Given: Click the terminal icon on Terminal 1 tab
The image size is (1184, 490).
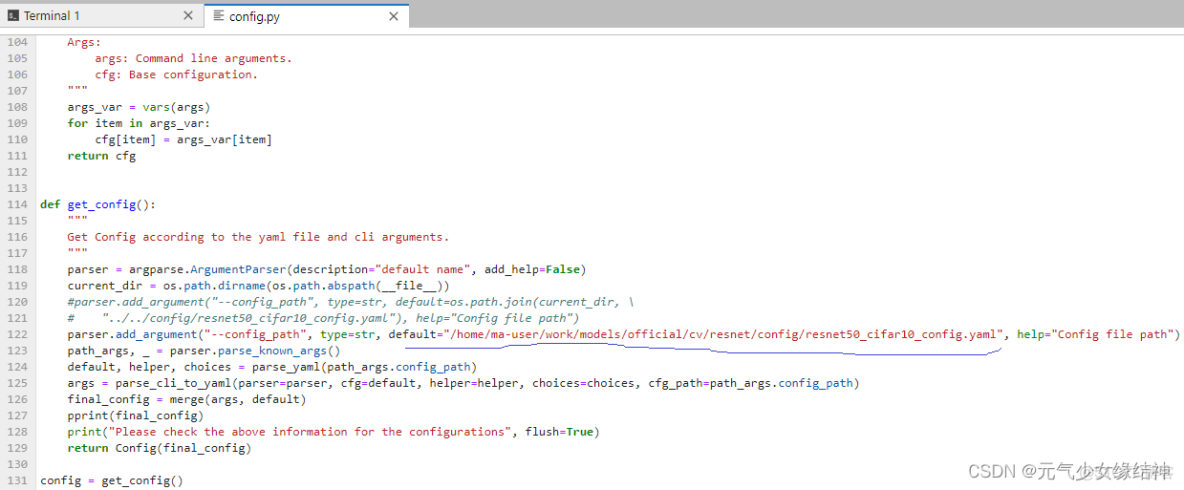Looking at the screenshot, I should click(13, 16).
